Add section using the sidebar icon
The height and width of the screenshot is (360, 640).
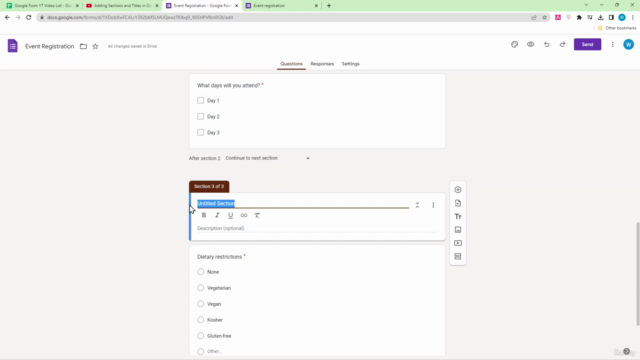point(458,256)
